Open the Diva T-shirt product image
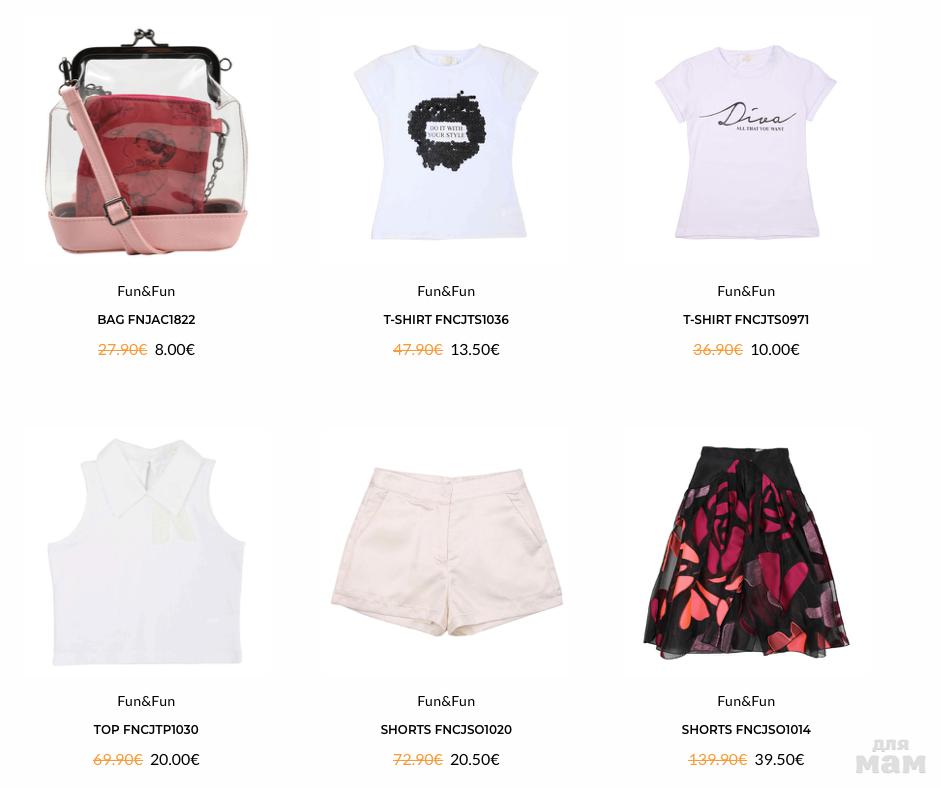This screenshot has height=788, width=941. pyautogui.click(x=746, y=142)
